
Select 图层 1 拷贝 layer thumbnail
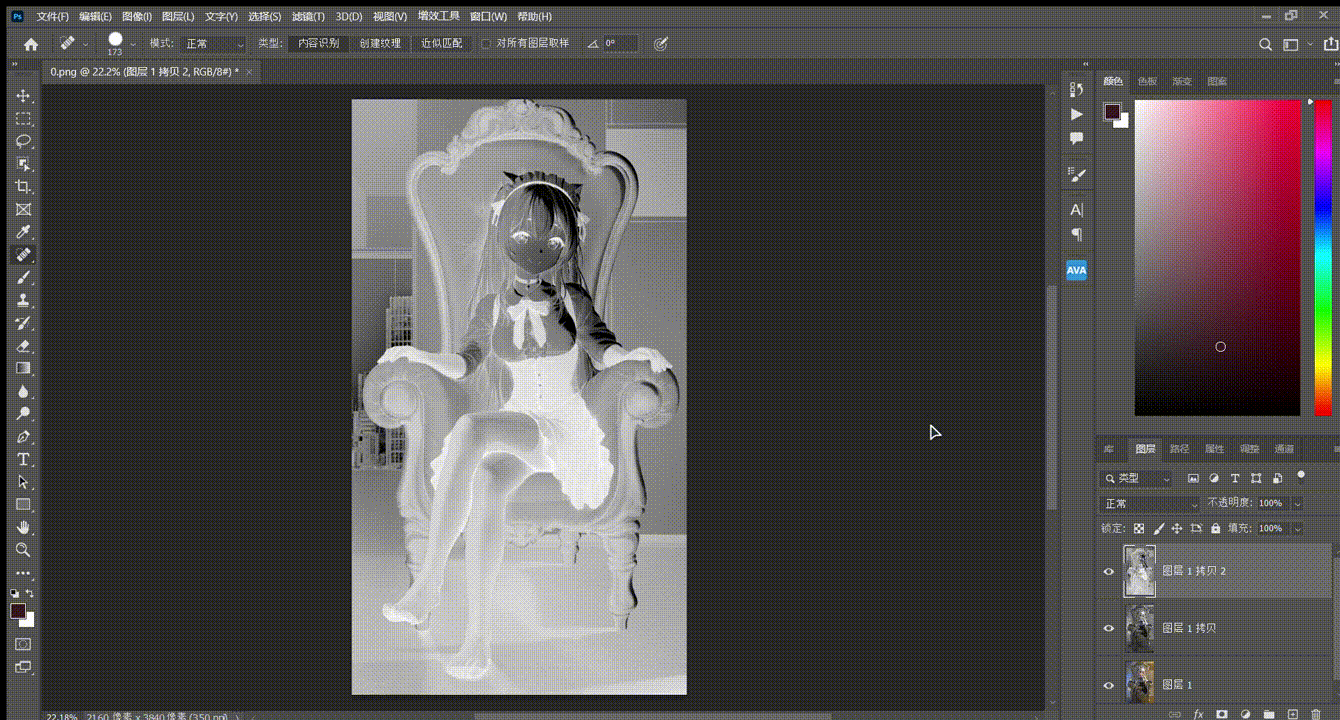click(x=1139, y=627)
